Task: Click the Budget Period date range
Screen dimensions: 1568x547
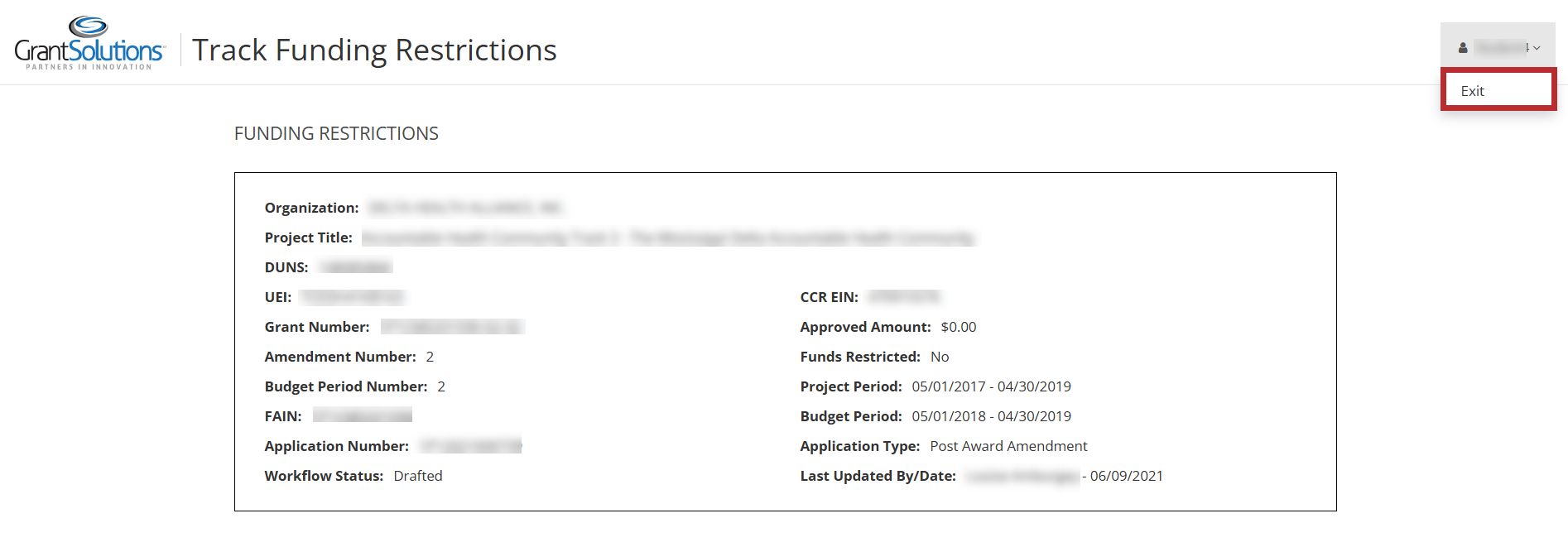Action: [991, 416]
